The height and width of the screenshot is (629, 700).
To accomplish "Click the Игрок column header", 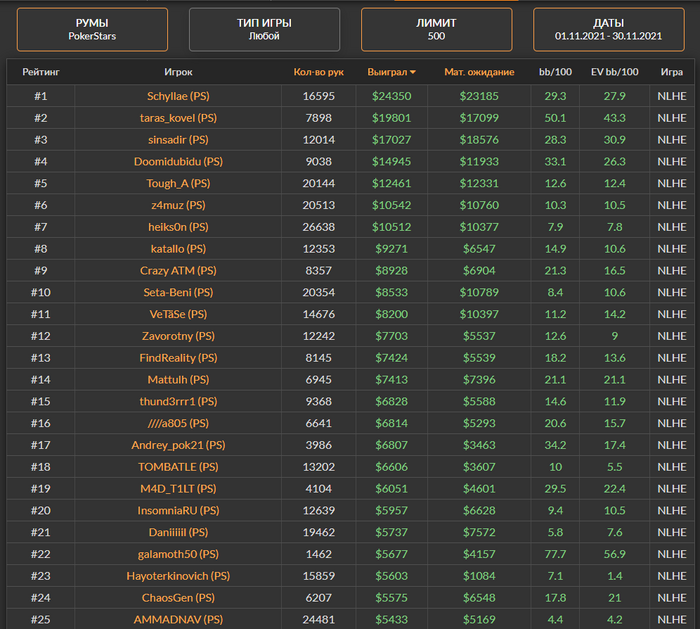I will [178, 73].
